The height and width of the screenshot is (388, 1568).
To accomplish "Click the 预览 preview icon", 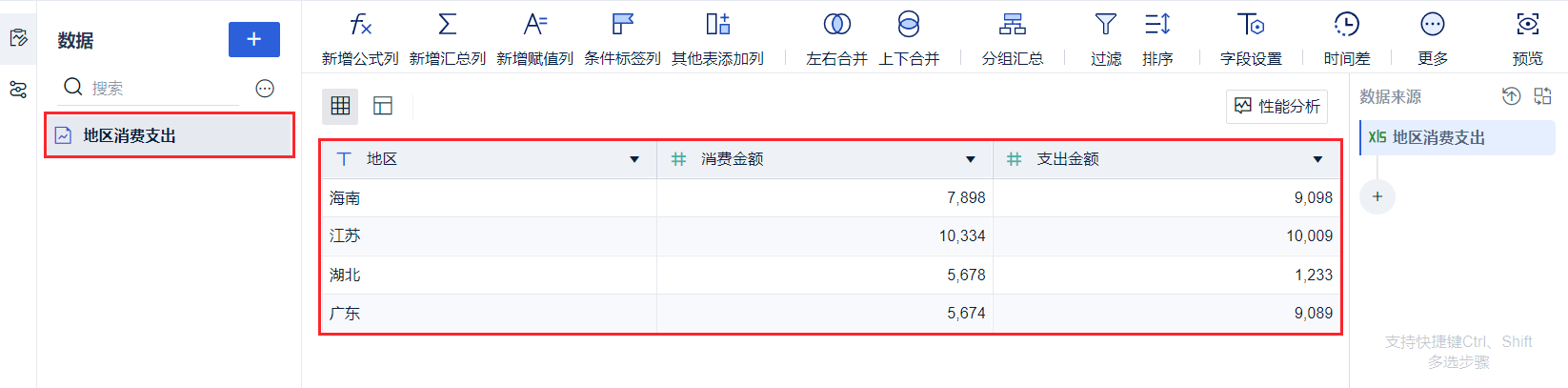I will point(1527,25).
